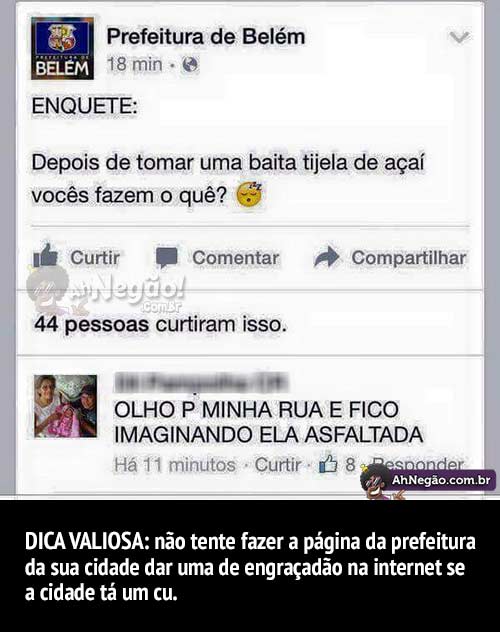The image size is (500, 632).
Task: Click the Compartilhar arrow icon
Action: click(x=326, y=257)
